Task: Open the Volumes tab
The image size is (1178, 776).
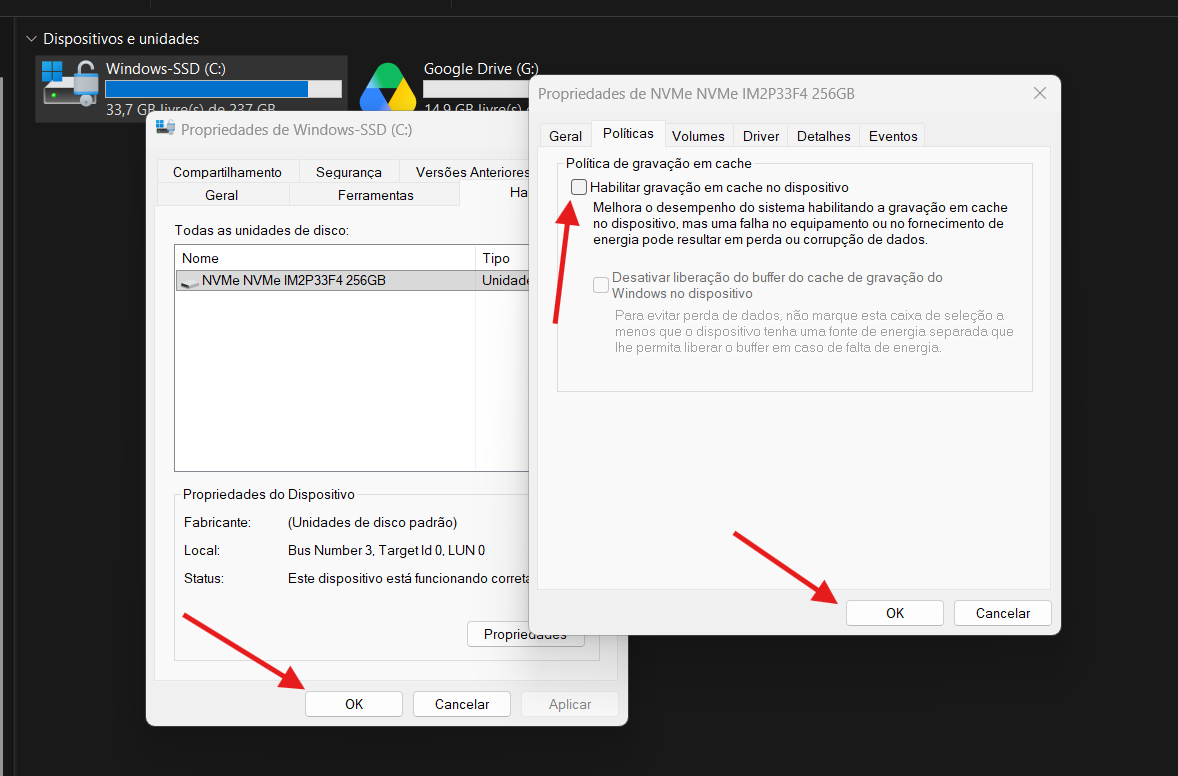Action: tap(698, 136)
